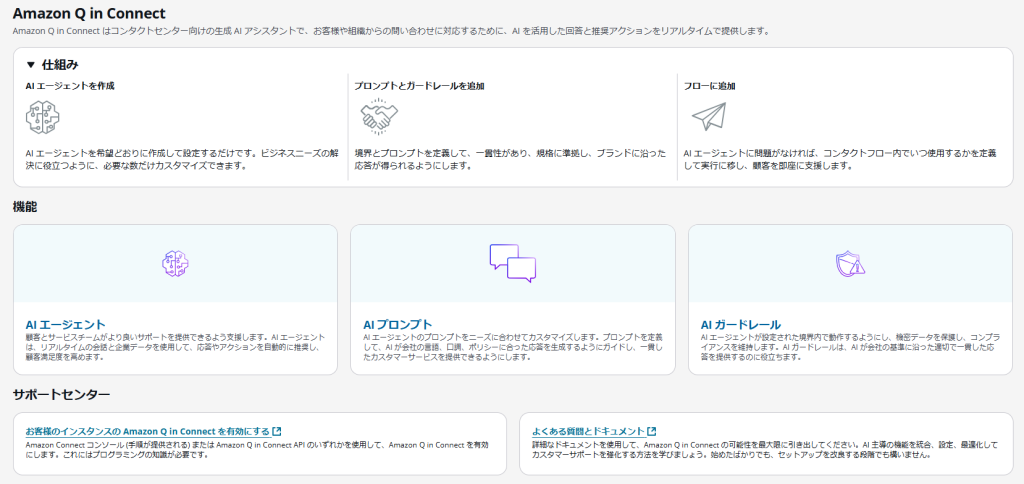Click the chat bubbles icon in AI プロンプト card
Screen dimensions: 1024x484
(x=513, y=263)
